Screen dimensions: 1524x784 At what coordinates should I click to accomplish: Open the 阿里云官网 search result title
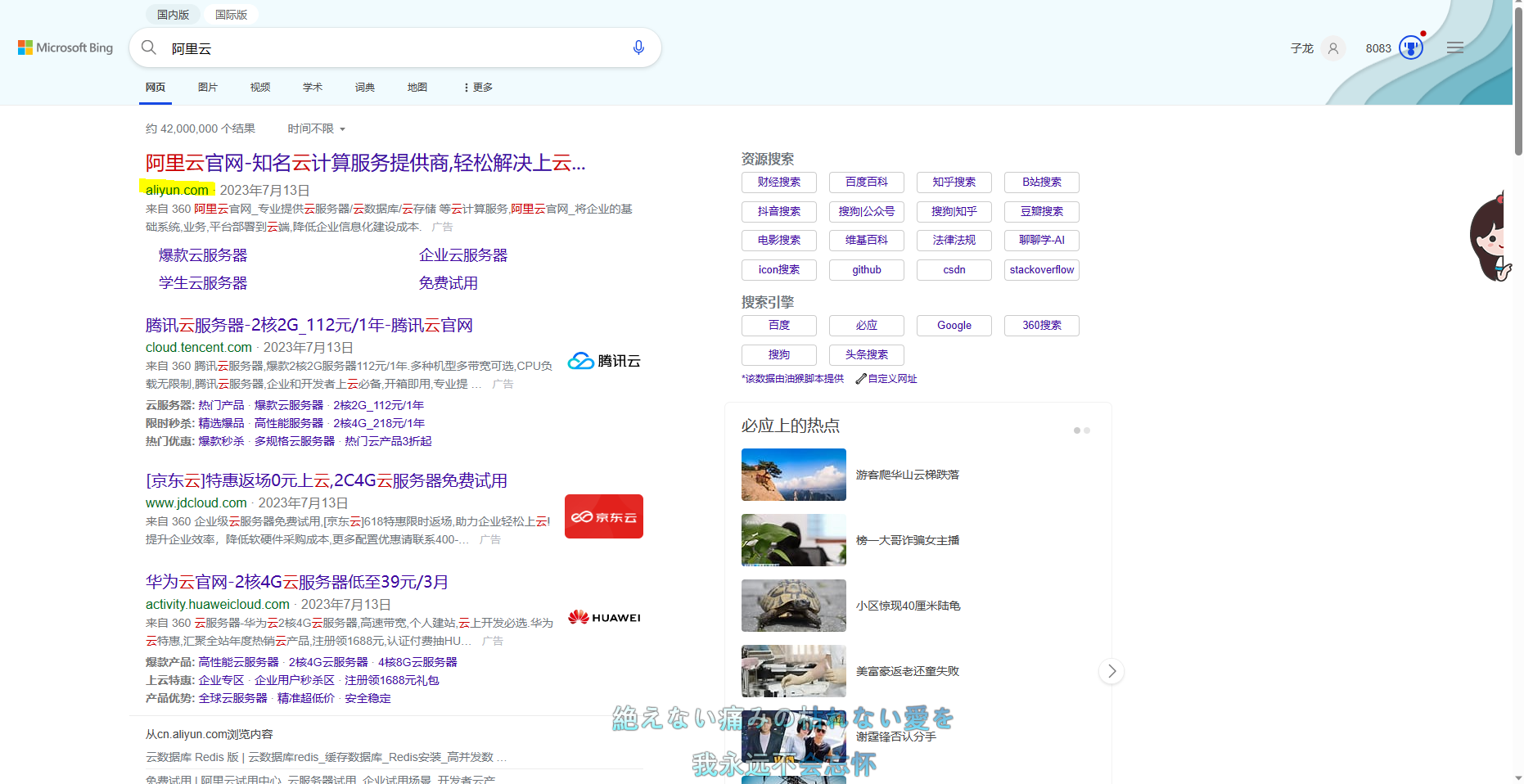tap(365, 163)
